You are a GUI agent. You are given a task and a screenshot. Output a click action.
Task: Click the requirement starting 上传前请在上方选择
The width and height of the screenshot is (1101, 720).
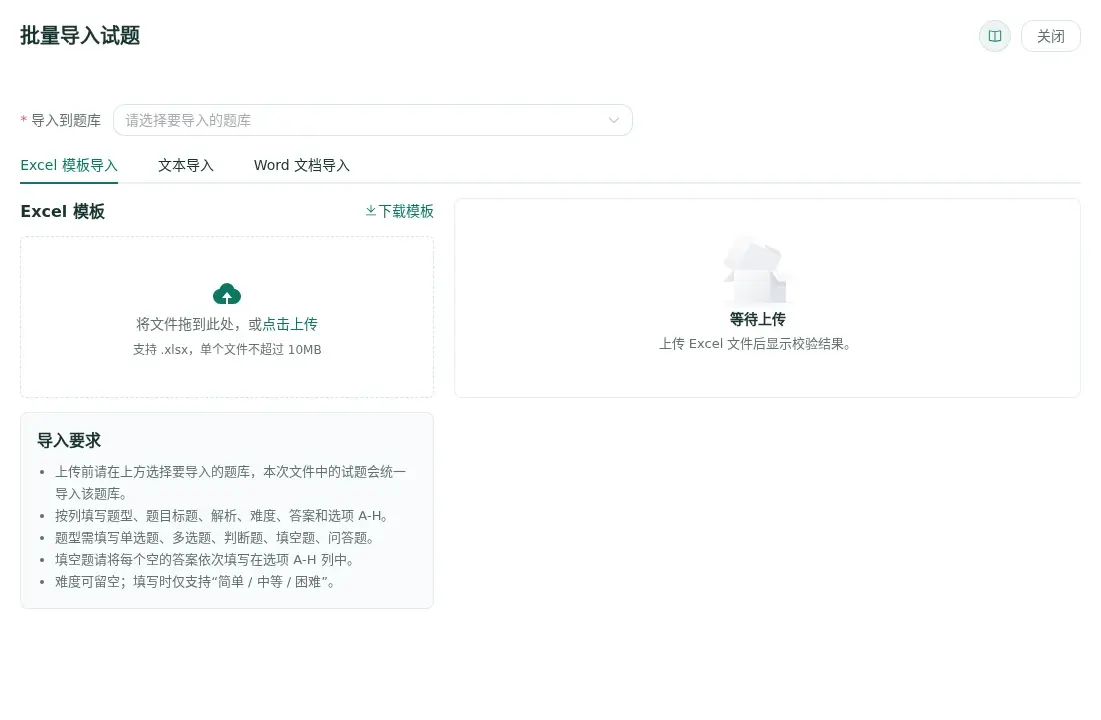pos(231,483)
